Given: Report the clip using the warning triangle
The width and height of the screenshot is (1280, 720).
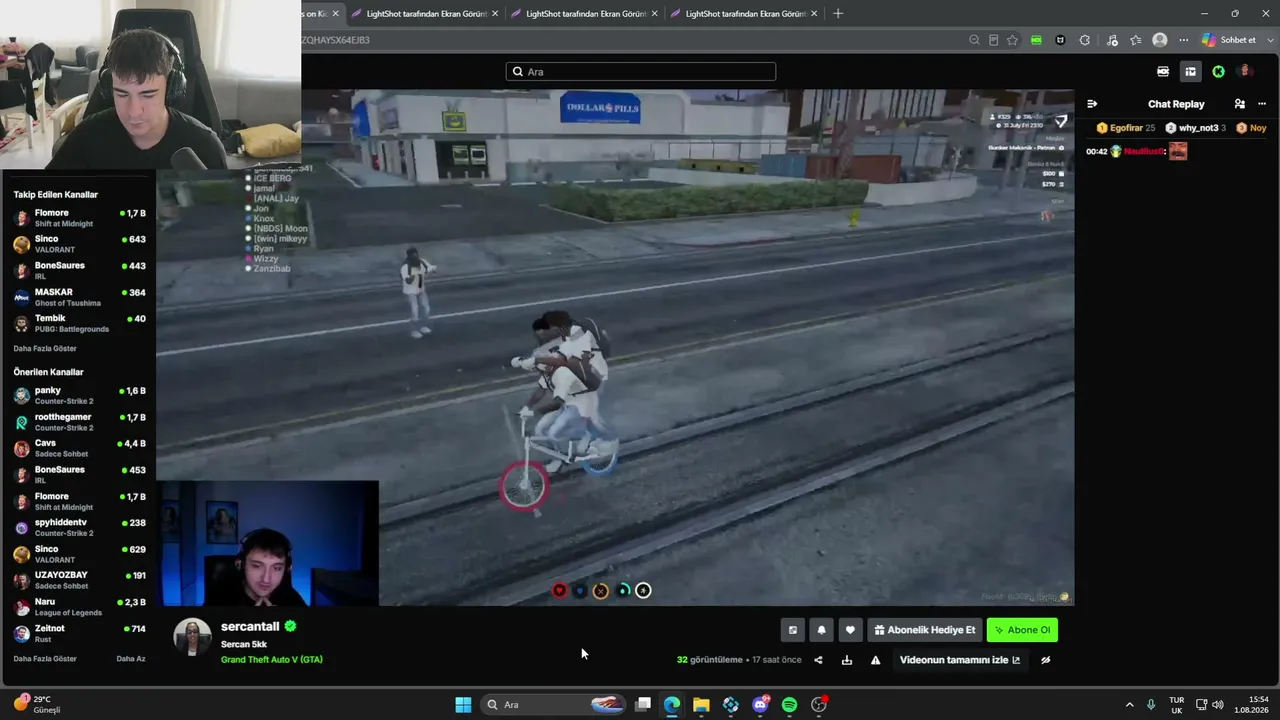Looking at the screenshot, I should [x=875, y=660].
